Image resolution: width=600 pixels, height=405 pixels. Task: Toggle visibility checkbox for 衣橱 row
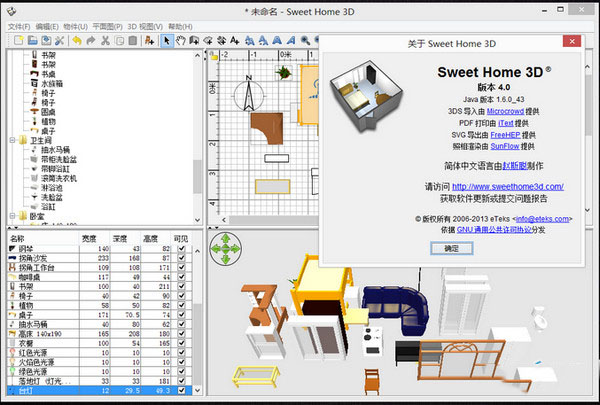tap(182, 343)
